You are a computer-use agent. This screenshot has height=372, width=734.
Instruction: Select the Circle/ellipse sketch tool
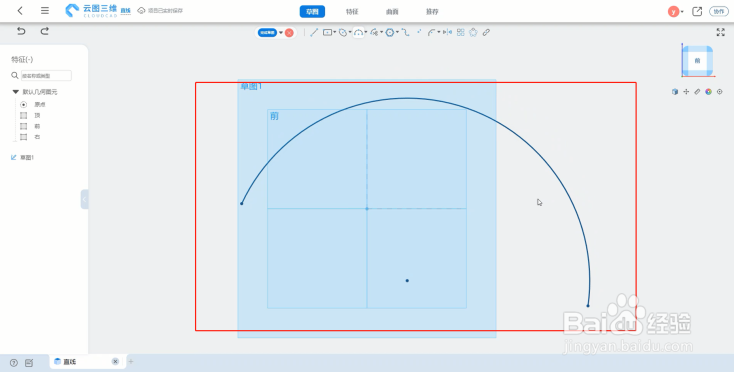coord(343,32)
